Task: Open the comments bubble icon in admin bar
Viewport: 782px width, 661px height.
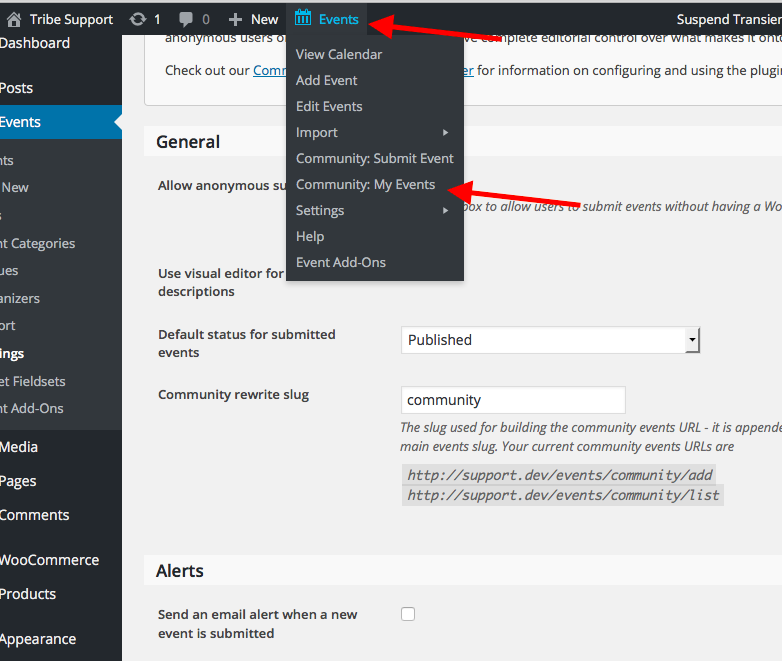Action: pos(186,19)
